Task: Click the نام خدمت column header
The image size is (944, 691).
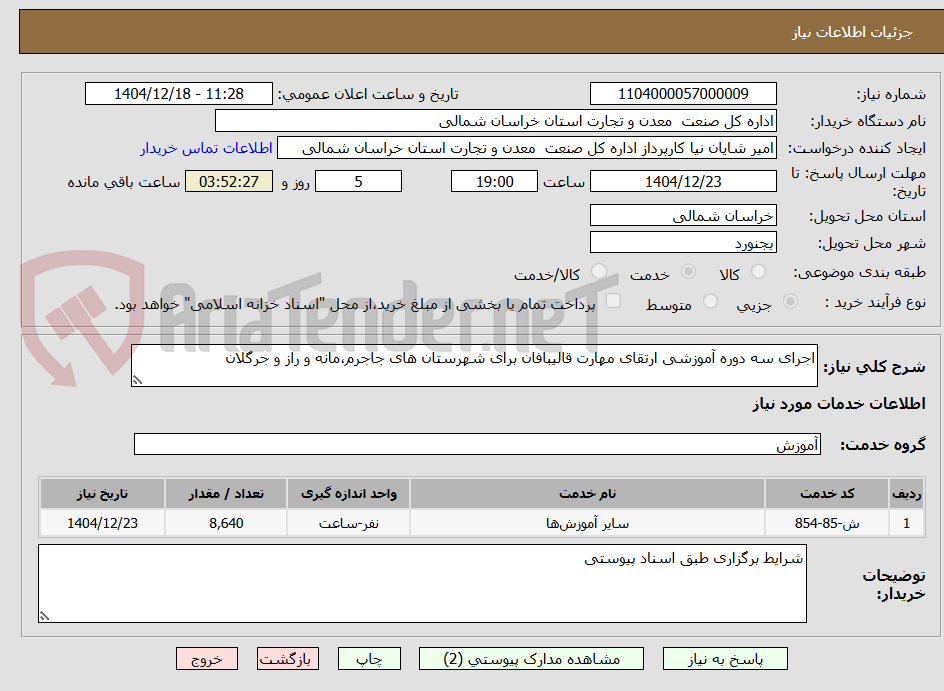Action: [x=587, y=494]
